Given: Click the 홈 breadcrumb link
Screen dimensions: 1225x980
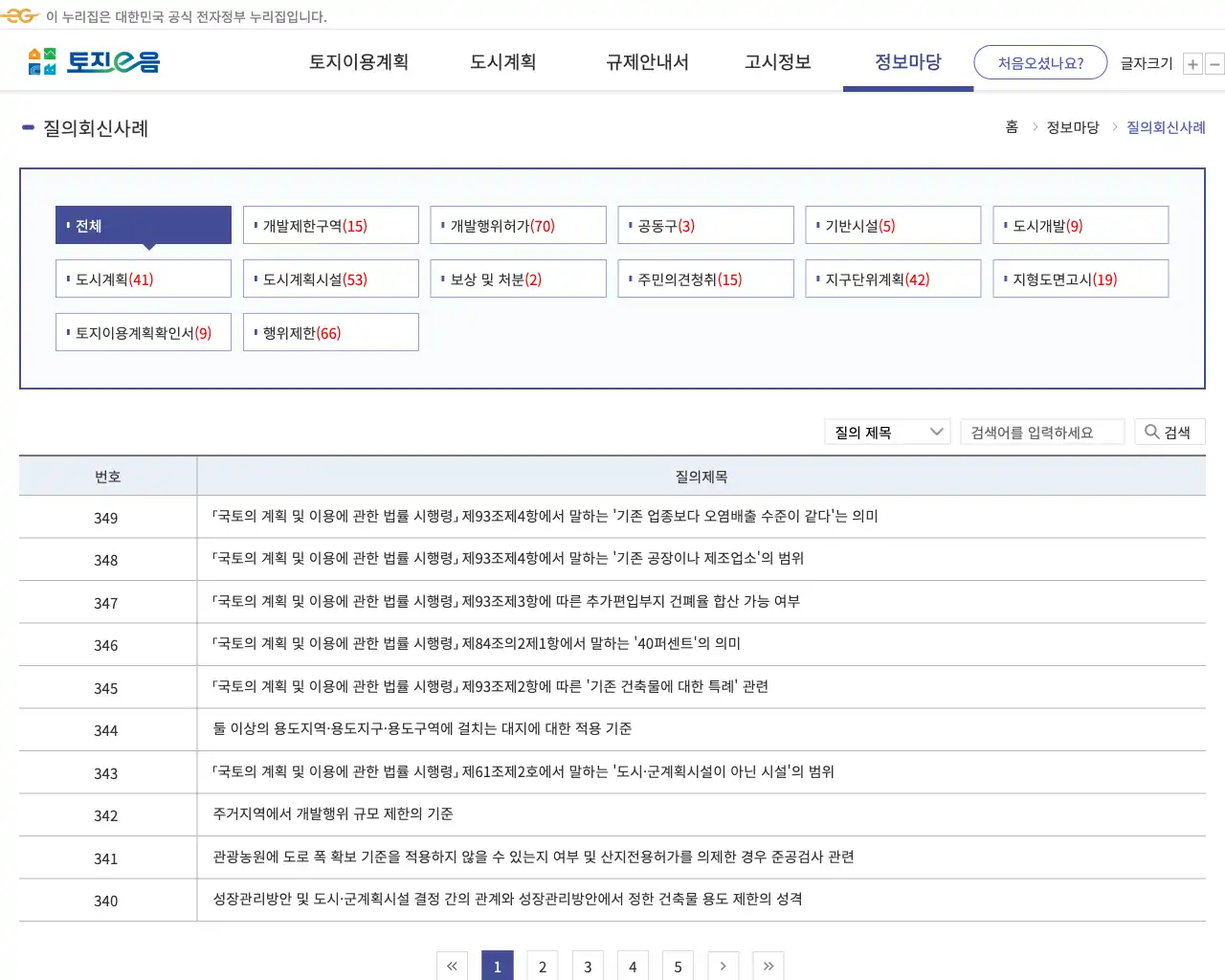Looking at the screenshot, I should click(1012, 126).
